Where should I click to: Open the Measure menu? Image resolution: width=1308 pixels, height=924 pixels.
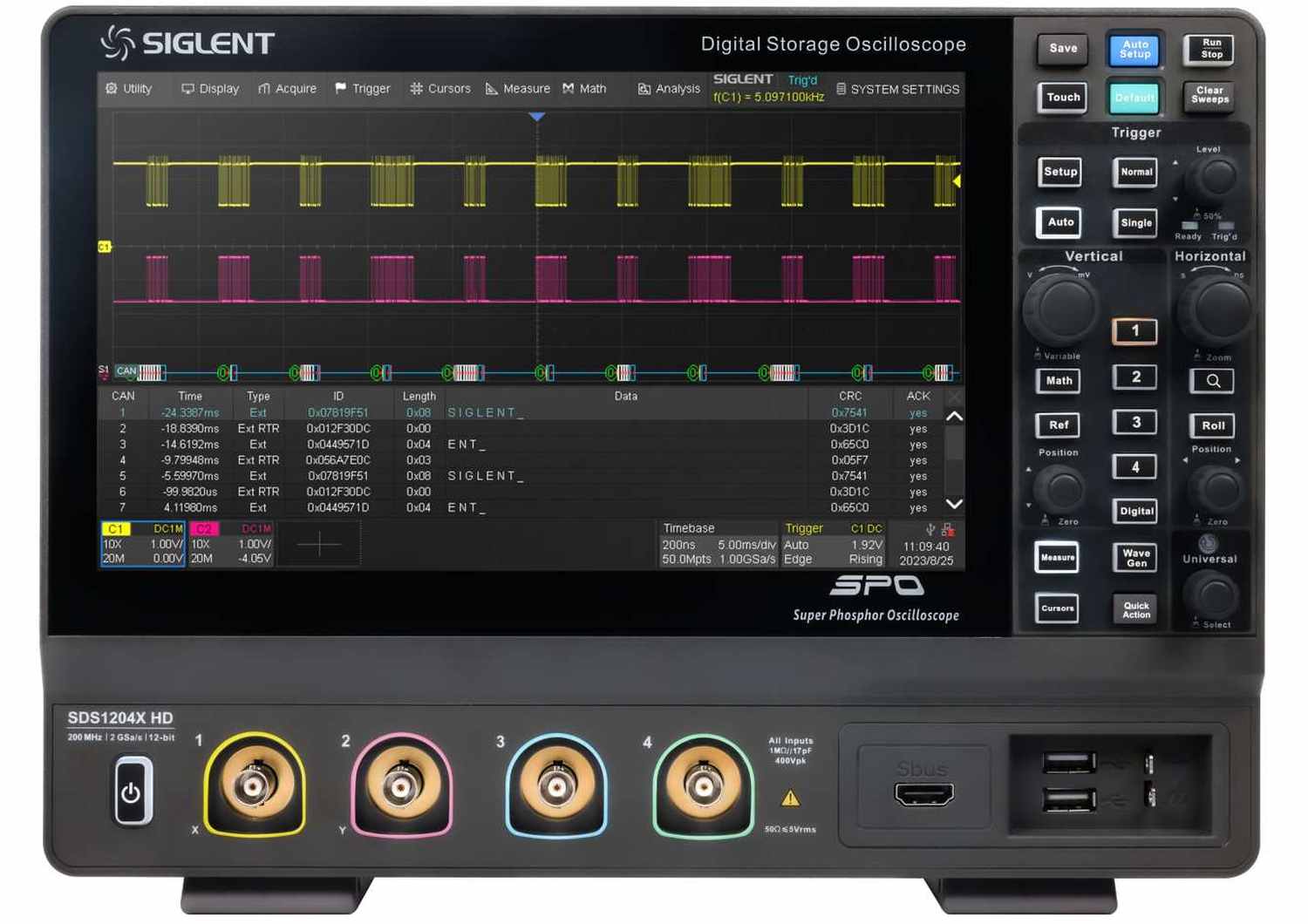[x=518, y=89]
